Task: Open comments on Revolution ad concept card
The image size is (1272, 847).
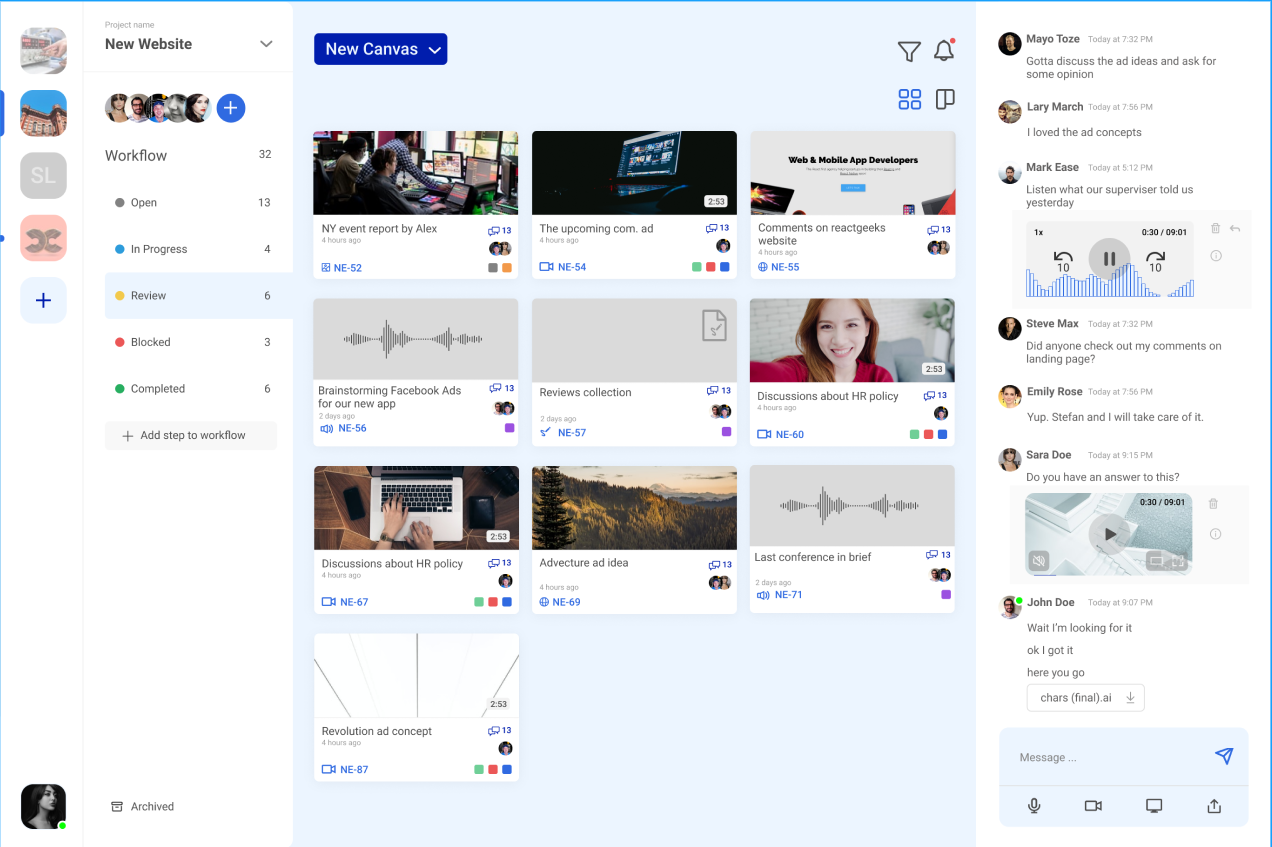Action: pyautogui.click(x=500, y=731)
